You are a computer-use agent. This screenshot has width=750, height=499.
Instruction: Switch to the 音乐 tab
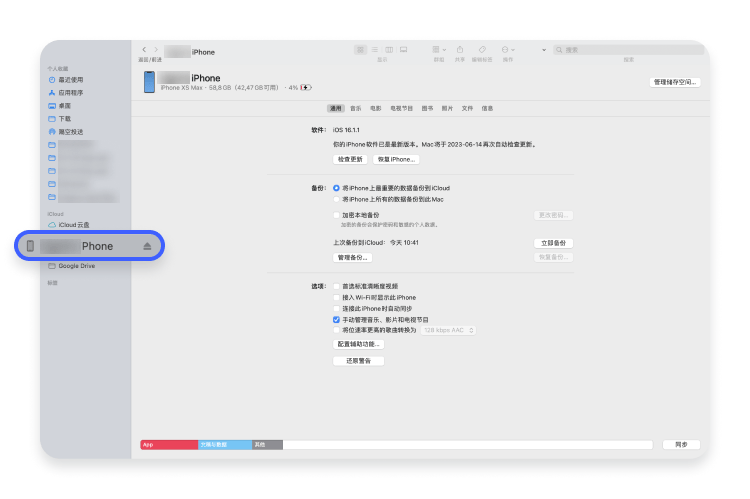356,109
